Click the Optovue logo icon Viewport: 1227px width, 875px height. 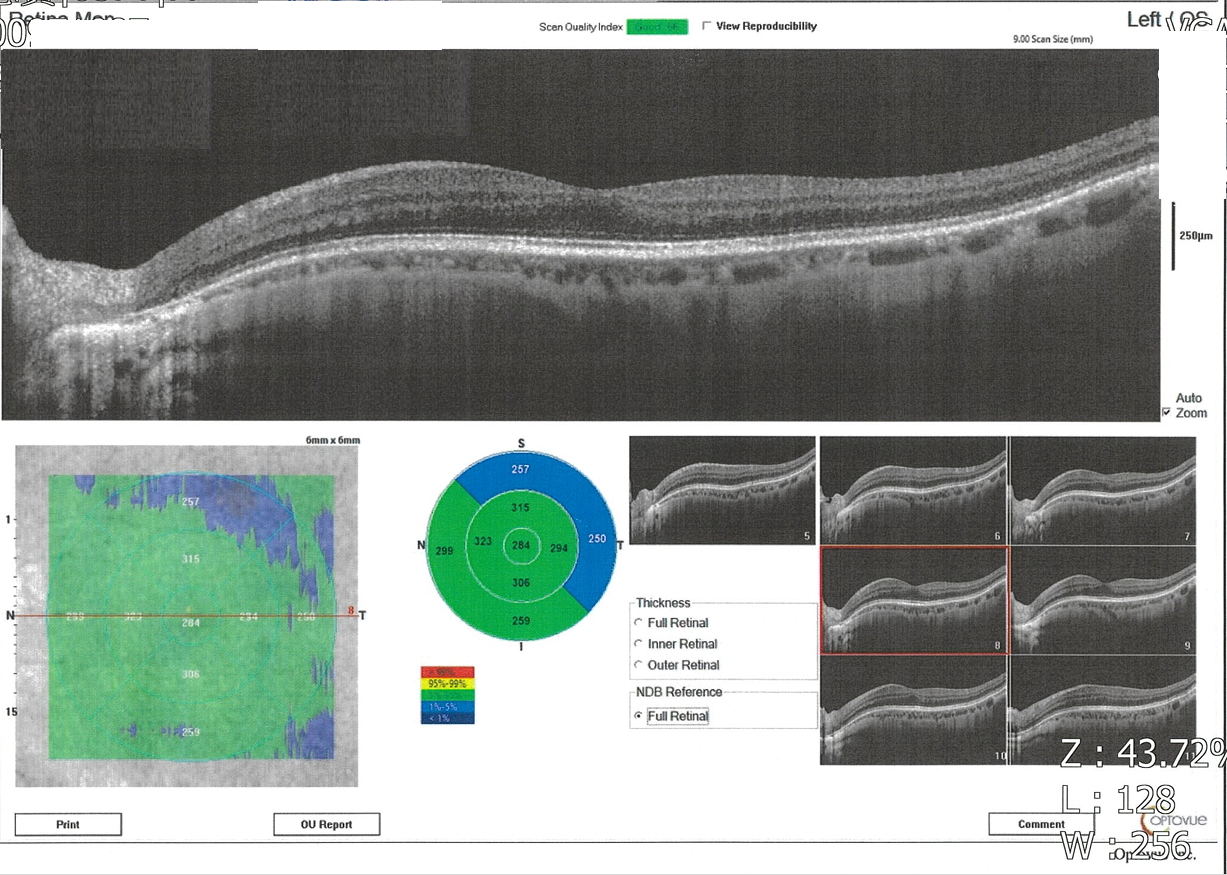coord(1182,820)
